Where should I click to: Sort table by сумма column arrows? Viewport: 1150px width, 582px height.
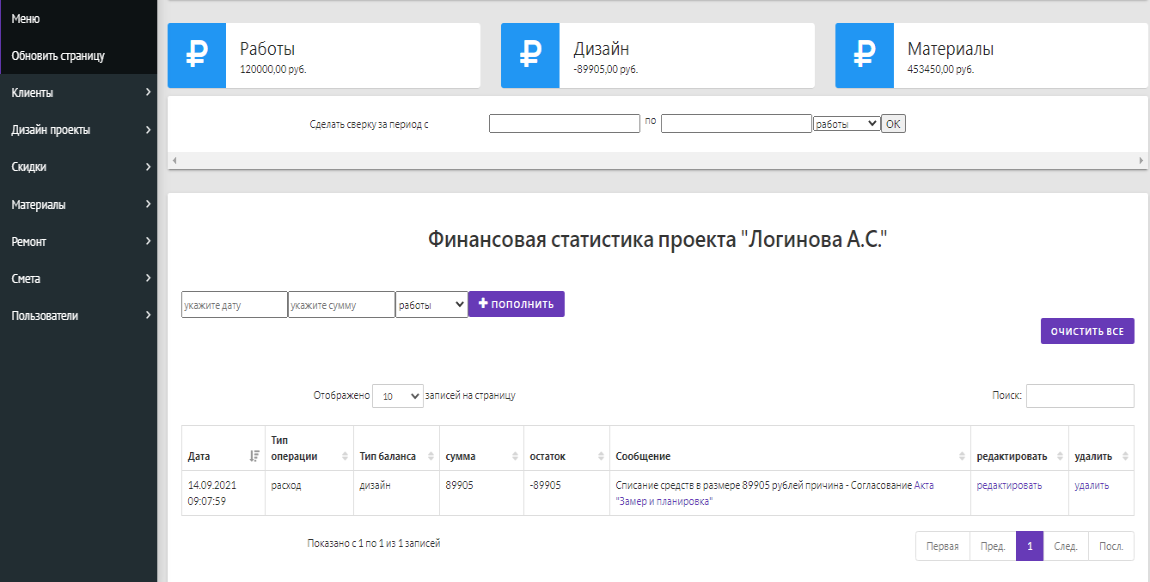coord(516,456)
